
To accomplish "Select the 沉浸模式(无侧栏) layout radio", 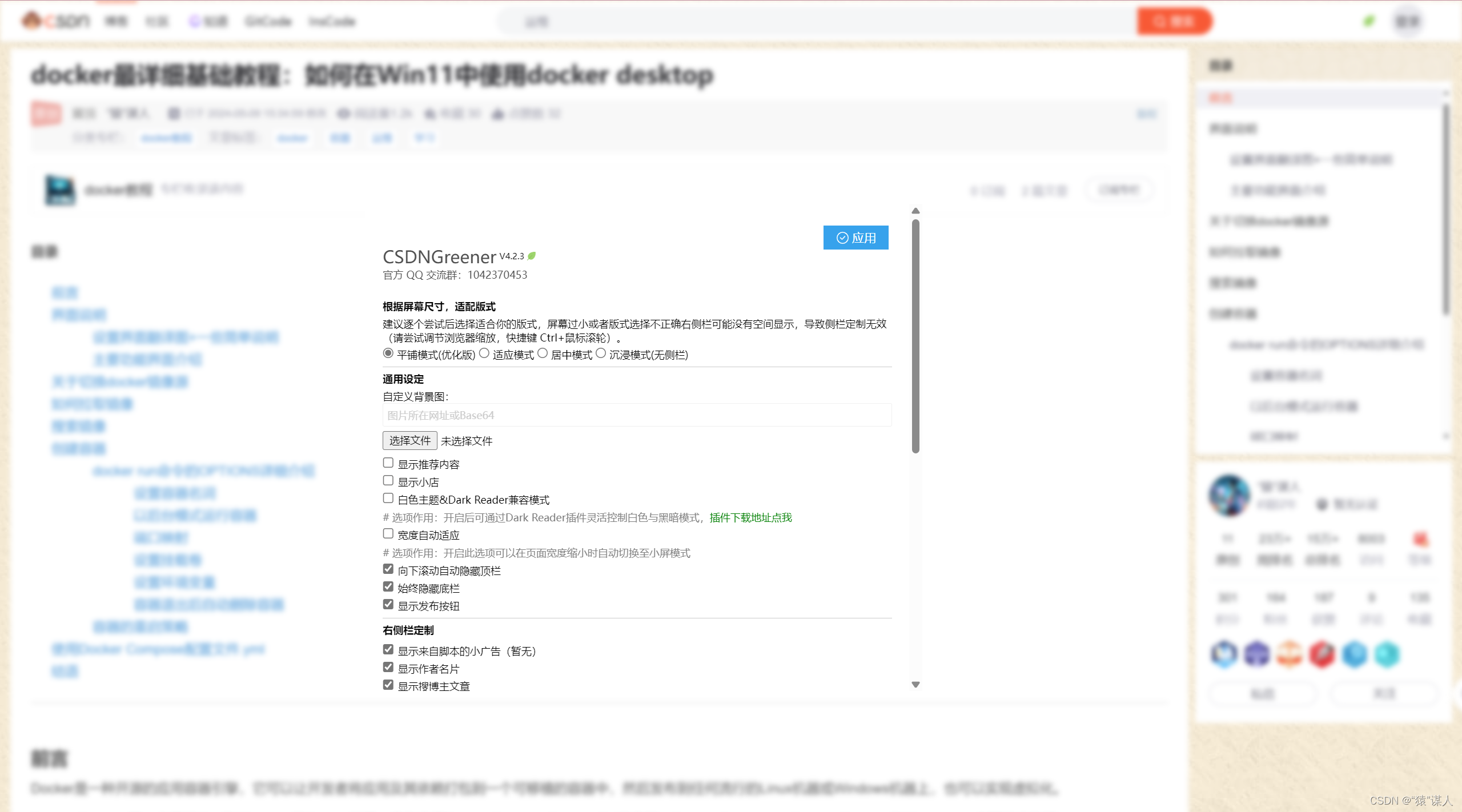I will 601,353.
